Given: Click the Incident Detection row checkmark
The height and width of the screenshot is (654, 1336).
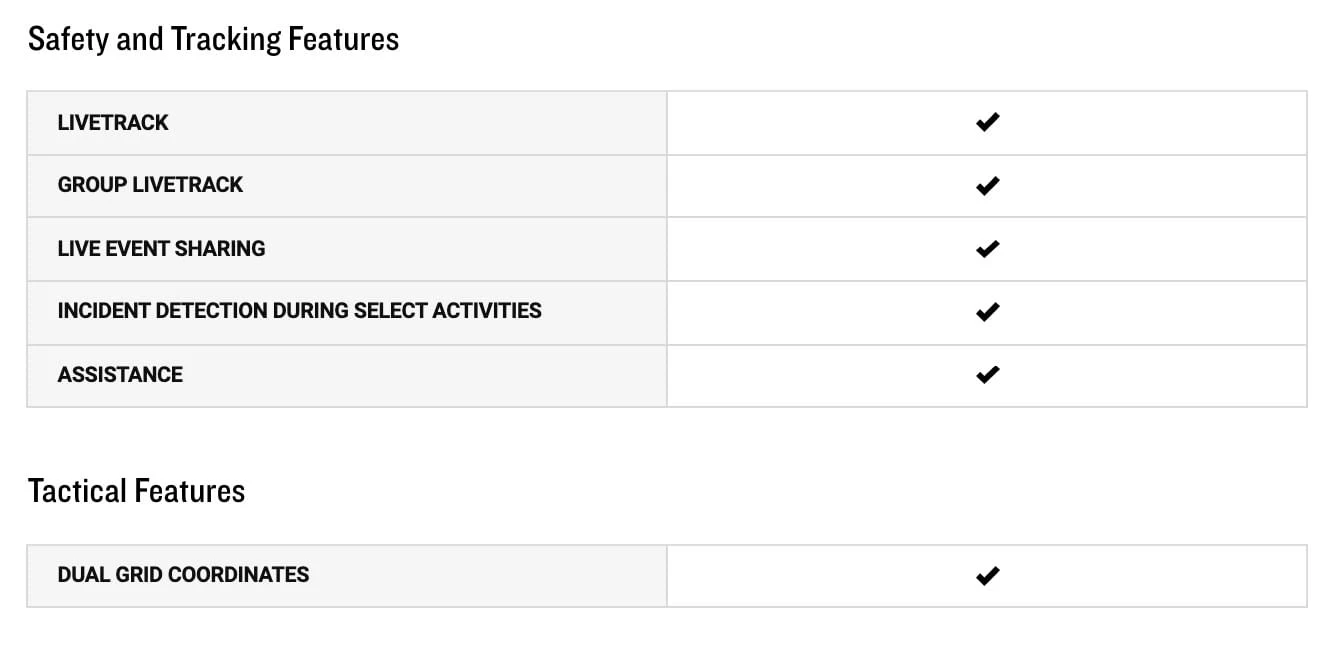Looking at the screenshot, I should click(x=987, y=312).
